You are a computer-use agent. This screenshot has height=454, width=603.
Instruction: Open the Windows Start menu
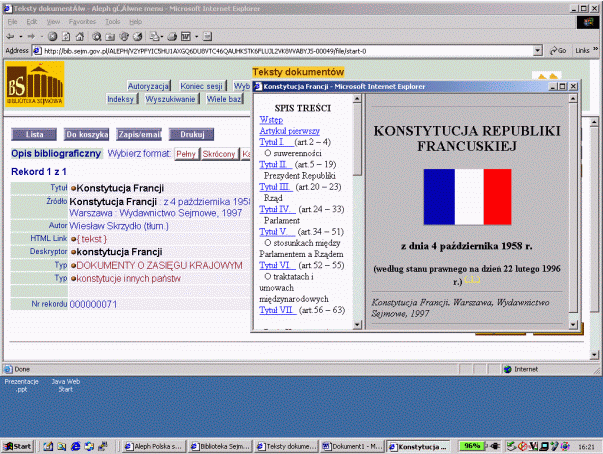point(18,445)
